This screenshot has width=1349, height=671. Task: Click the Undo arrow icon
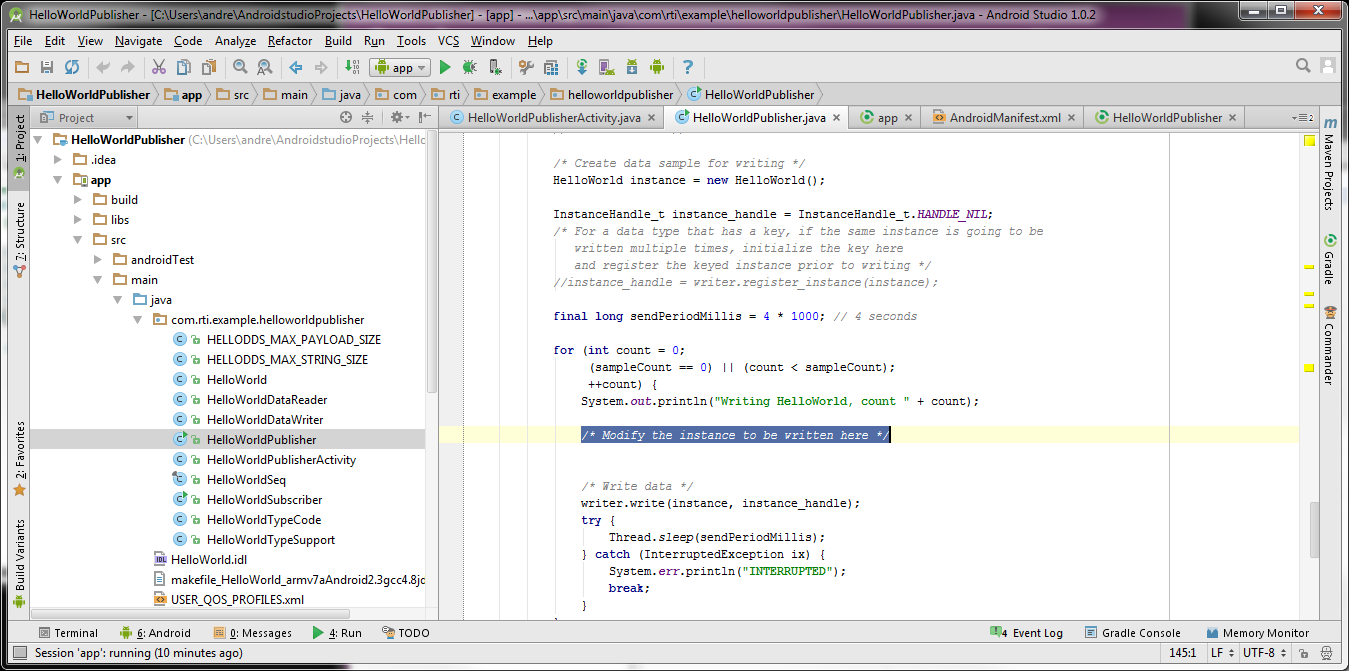[x=103, y=67]
